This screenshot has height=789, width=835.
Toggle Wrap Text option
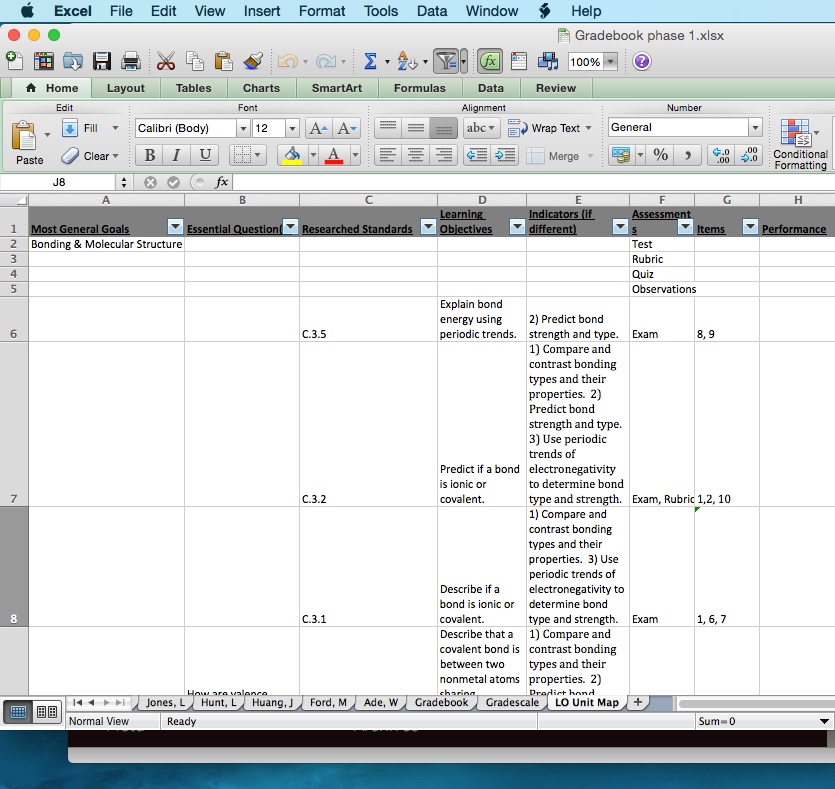click(x=548, y=128)
